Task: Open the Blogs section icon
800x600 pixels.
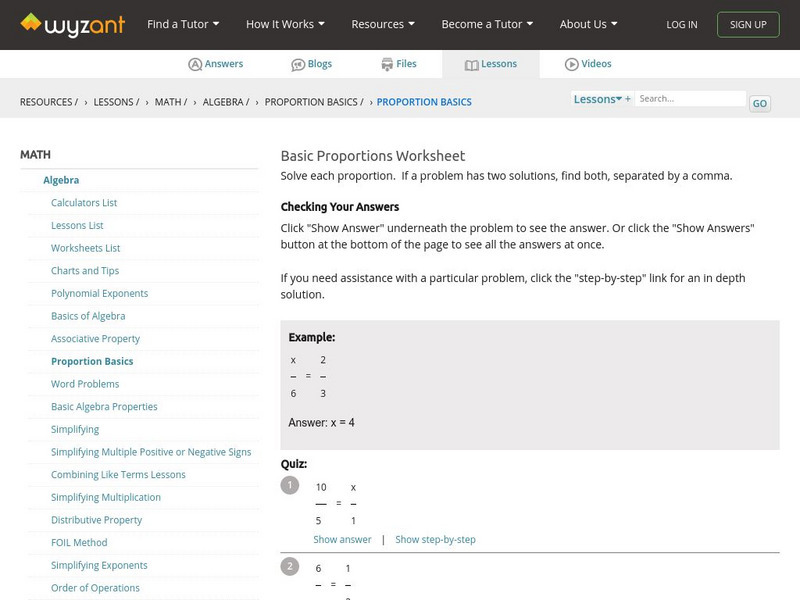Action: 298,64
